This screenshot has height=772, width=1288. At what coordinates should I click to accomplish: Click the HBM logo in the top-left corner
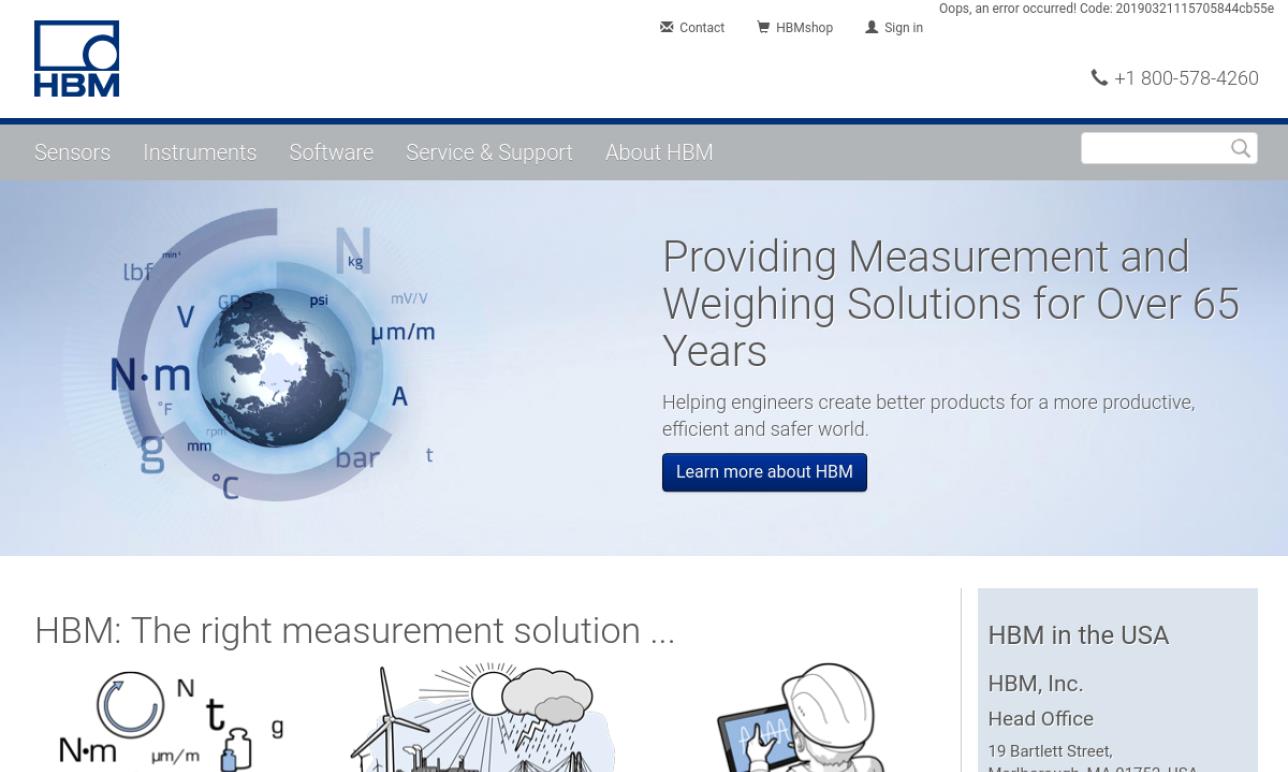(x=75, y=58)
